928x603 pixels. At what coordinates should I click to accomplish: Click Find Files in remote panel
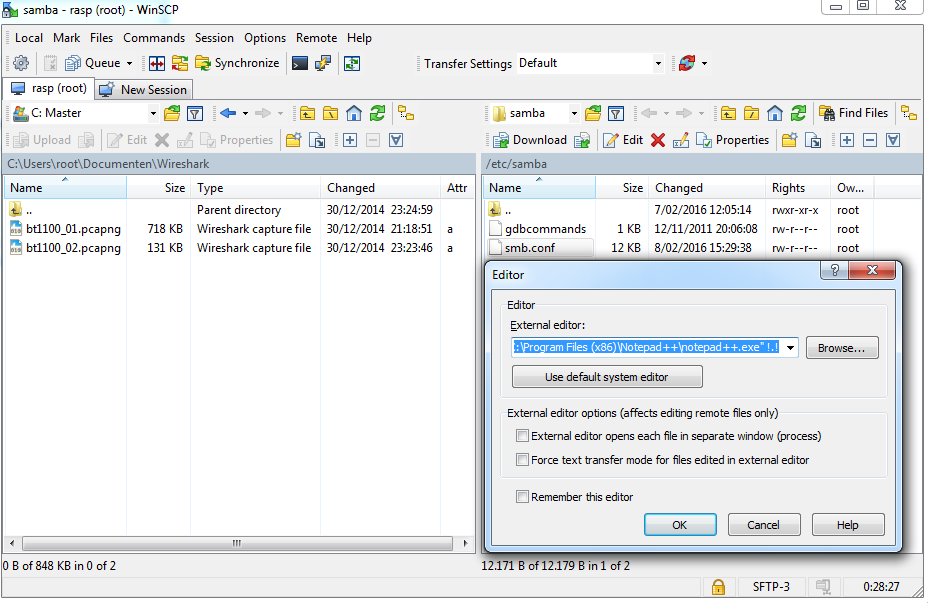tap(853, 113)
